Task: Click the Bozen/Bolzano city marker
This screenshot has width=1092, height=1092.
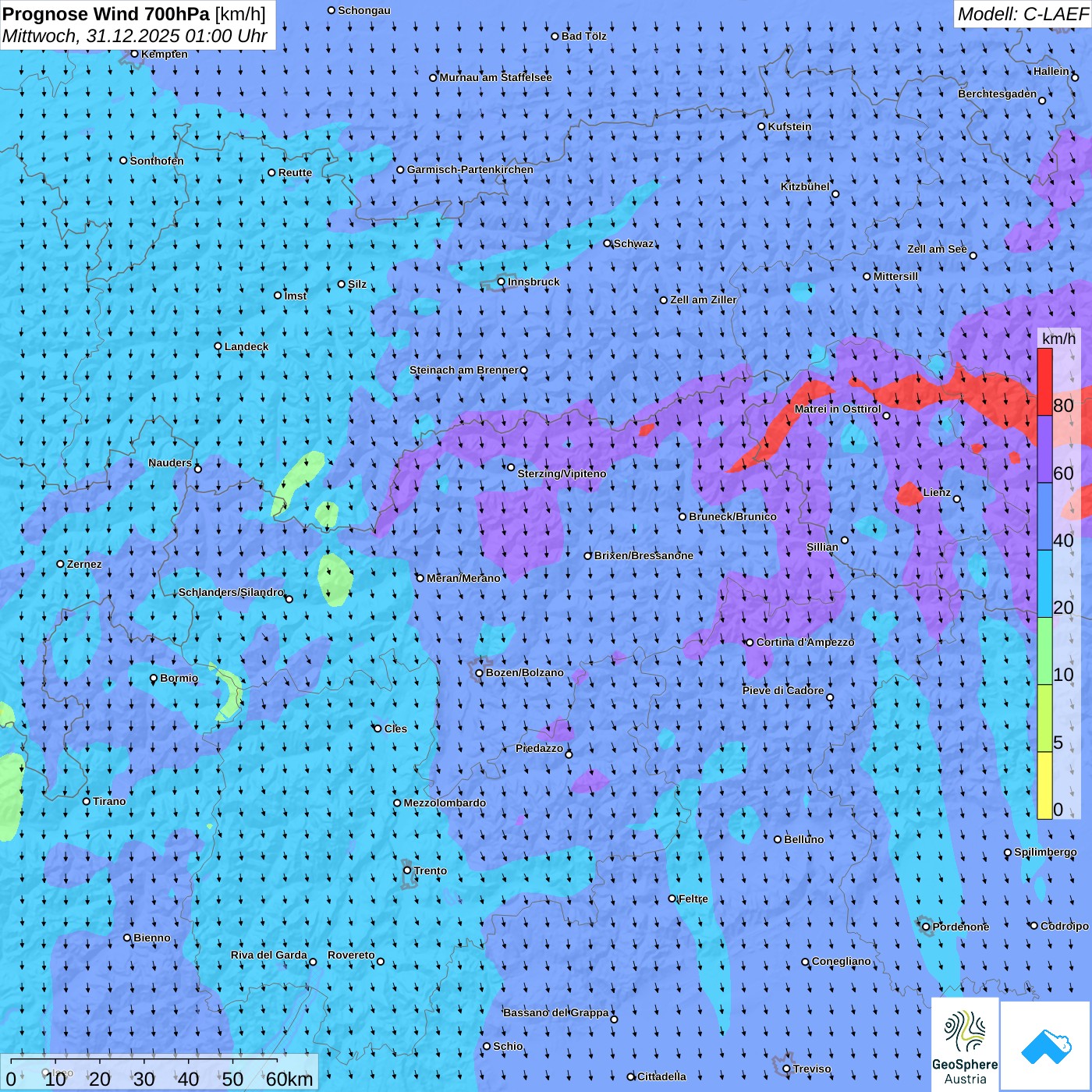Action: click(480, 673)
